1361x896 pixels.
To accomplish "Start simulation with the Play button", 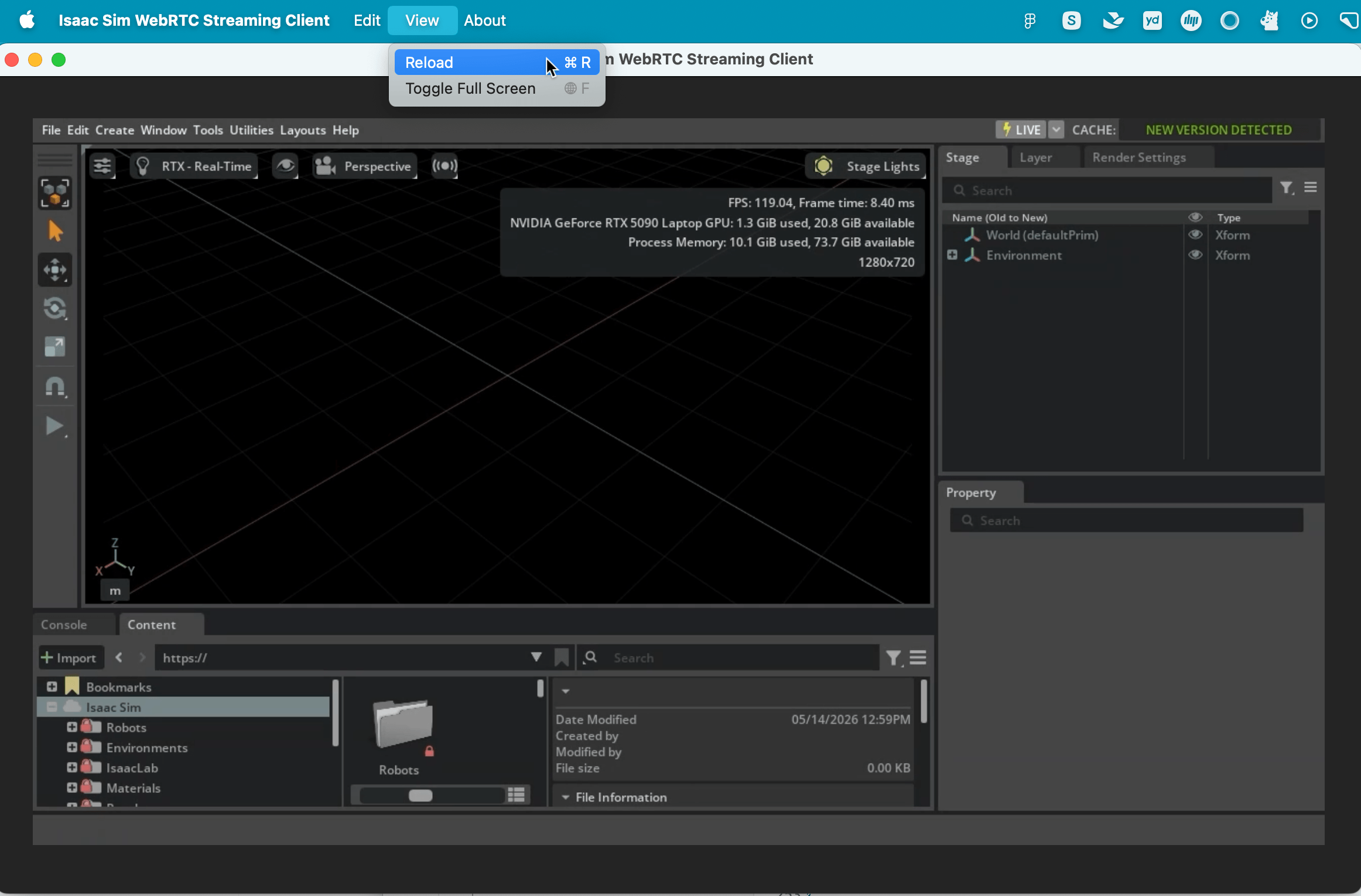I will (55, 426).
